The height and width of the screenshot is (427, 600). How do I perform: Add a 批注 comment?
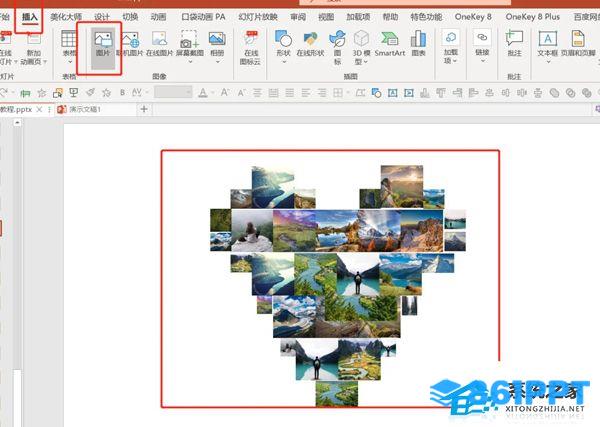coord(514,44)
